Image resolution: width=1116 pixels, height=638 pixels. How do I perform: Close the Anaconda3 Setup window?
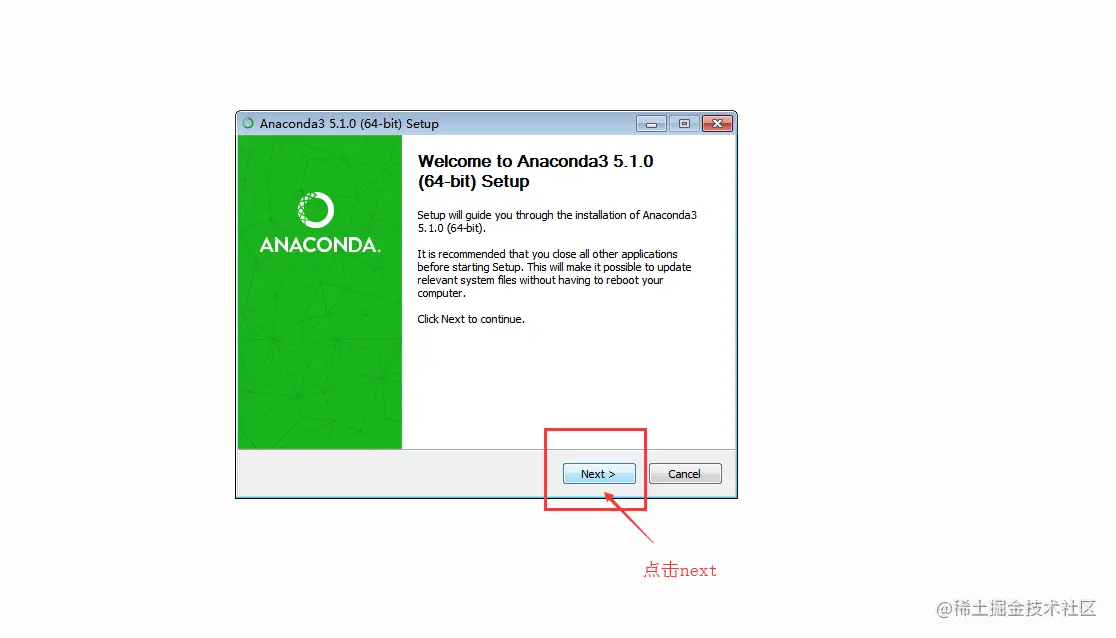(x=717, y=124)
